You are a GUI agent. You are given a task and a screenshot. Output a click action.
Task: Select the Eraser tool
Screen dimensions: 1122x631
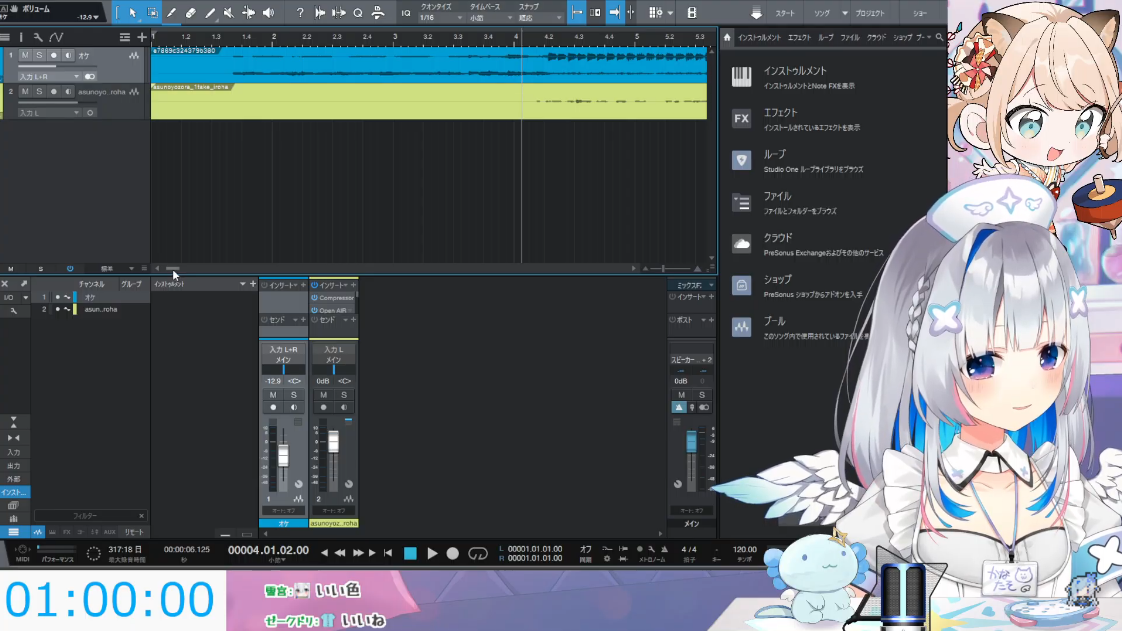pos(190,13)
